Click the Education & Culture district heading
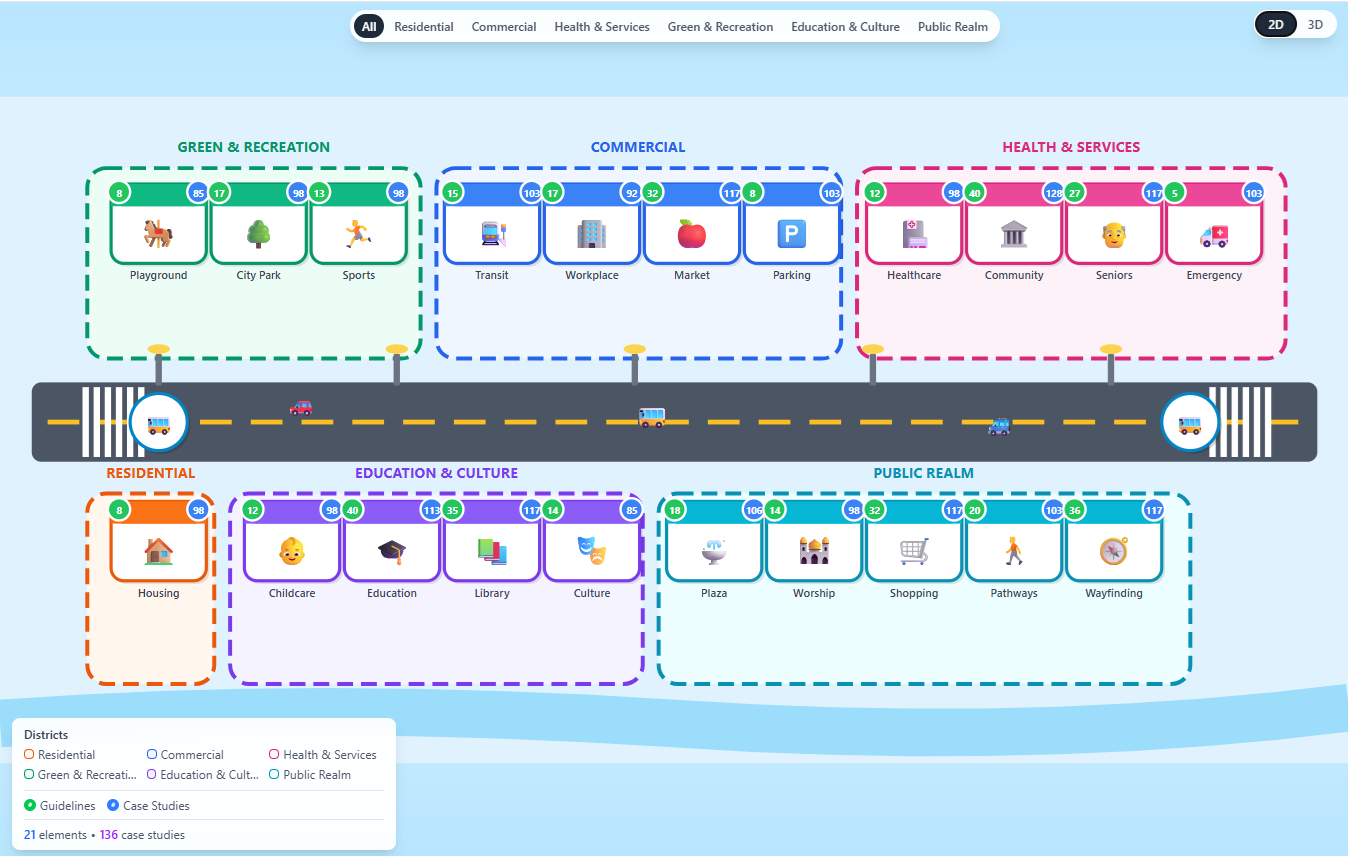 pyautogui.click(x=436, y=473)
